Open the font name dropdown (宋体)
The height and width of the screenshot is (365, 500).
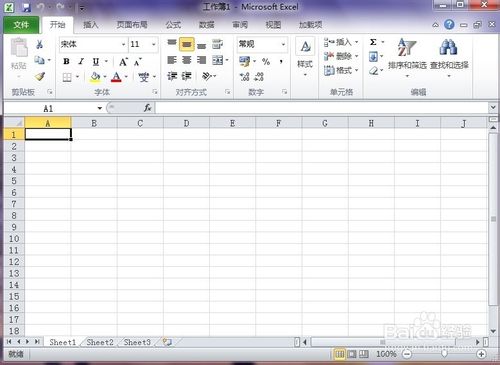[123, 44]
